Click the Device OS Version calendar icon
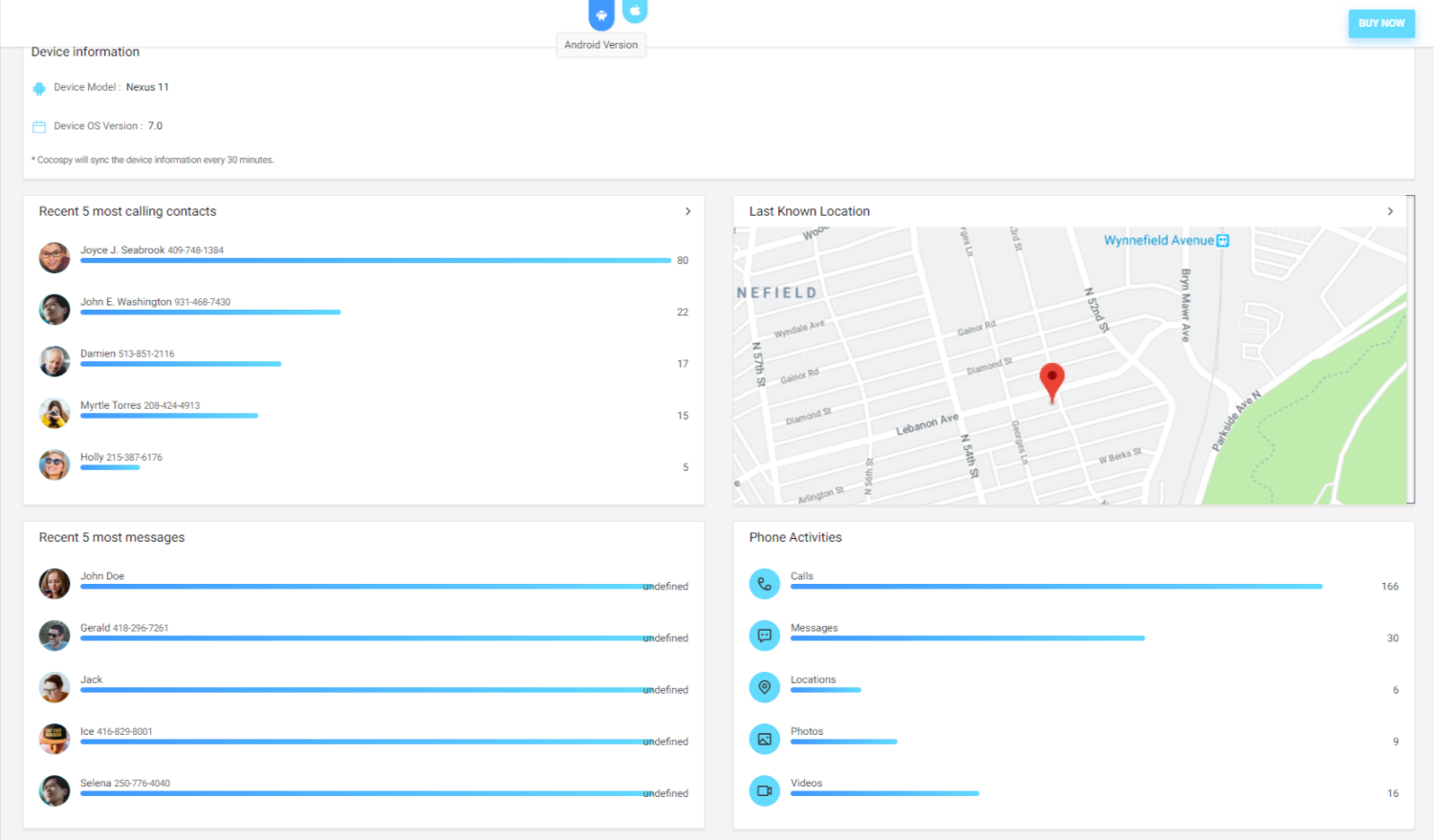The width and height of the screenshot is (1434, 840). coord(39,126)
